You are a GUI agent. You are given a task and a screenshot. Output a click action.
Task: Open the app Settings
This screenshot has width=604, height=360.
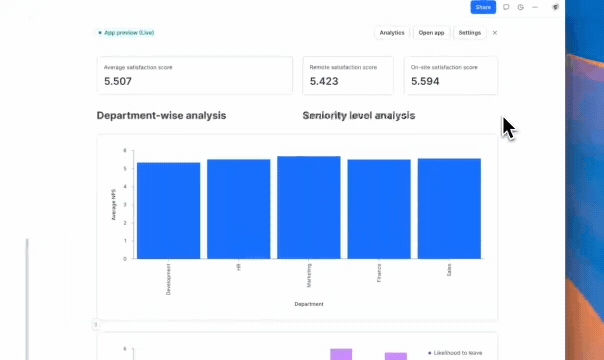pyautogui.click(x=470, y=33)
